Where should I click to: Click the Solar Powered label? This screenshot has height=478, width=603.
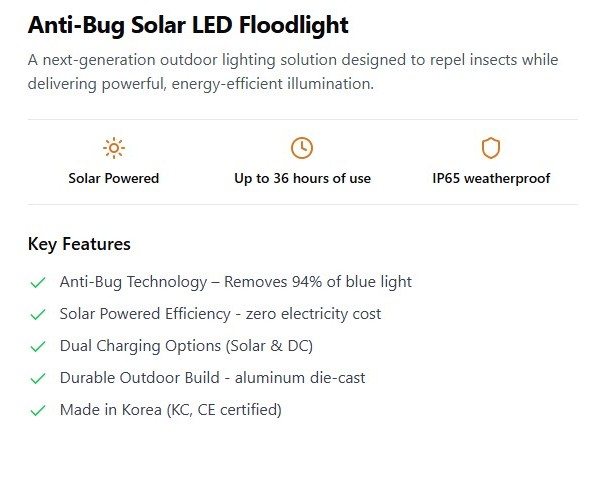point(114,178)
